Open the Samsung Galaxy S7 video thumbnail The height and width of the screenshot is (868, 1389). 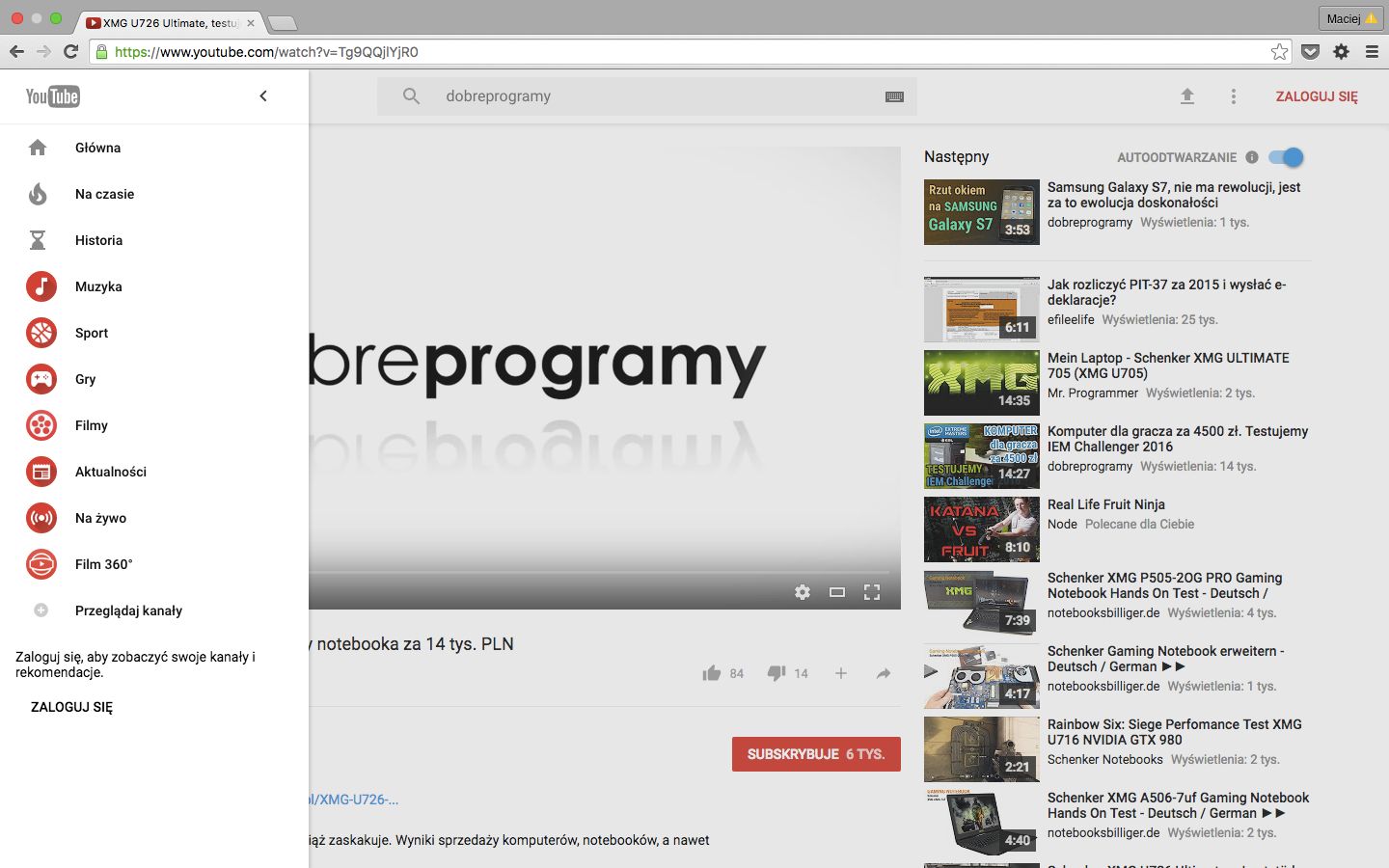click(x=982, y=212)
